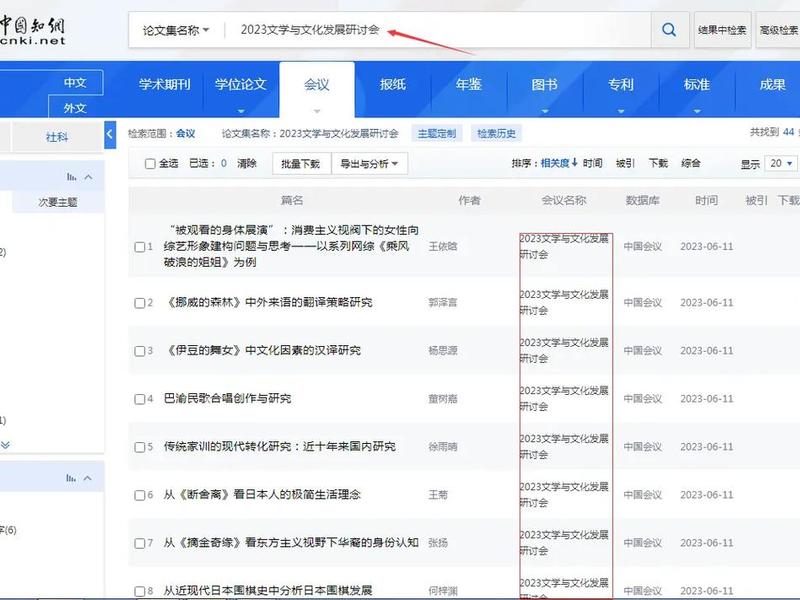Expand the 学位论文 tab arrow
Image resolution: width=800 pixels, height=600 pixels.
[x=241, y=111]
